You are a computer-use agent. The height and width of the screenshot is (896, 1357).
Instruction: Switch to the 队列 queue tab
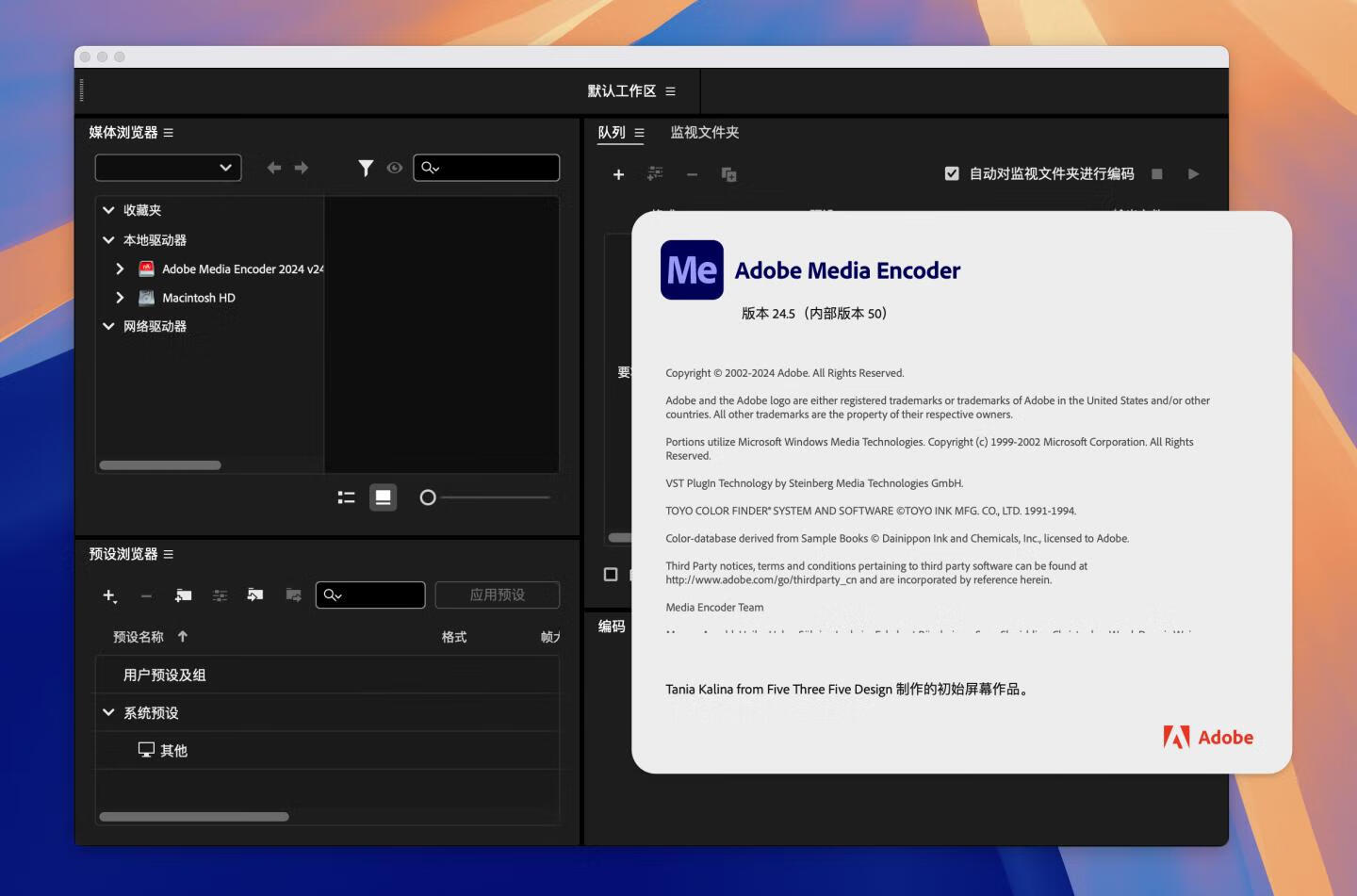(612, 133)
